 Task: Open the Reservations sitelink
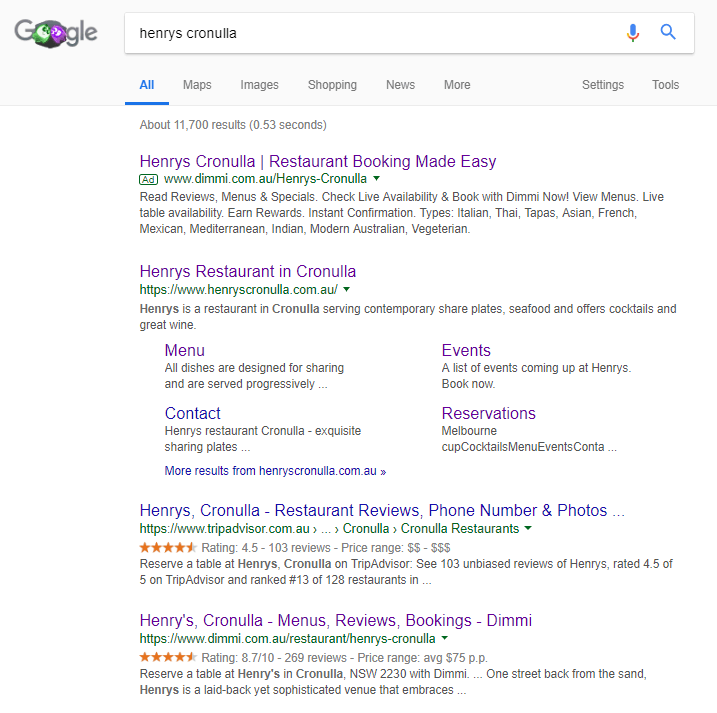pos(488,413)
